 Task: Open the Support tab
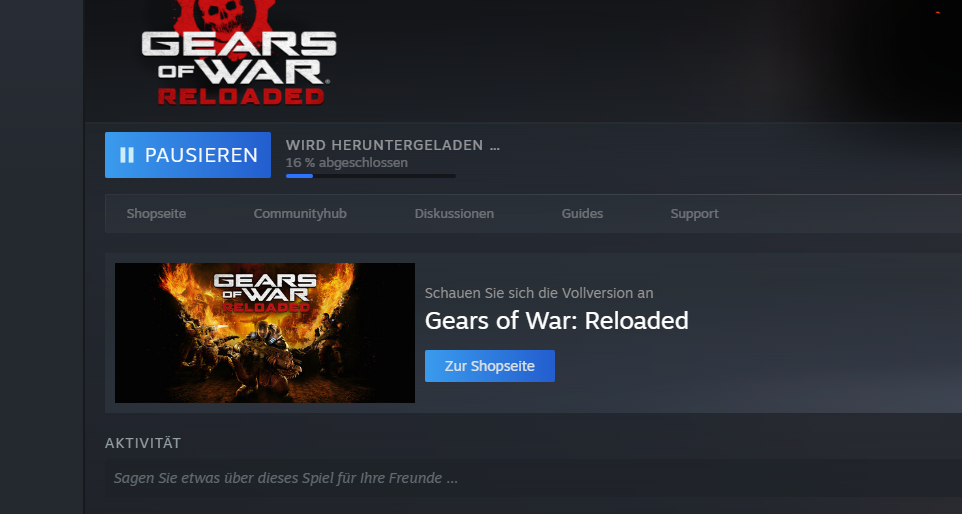(694, 213)
